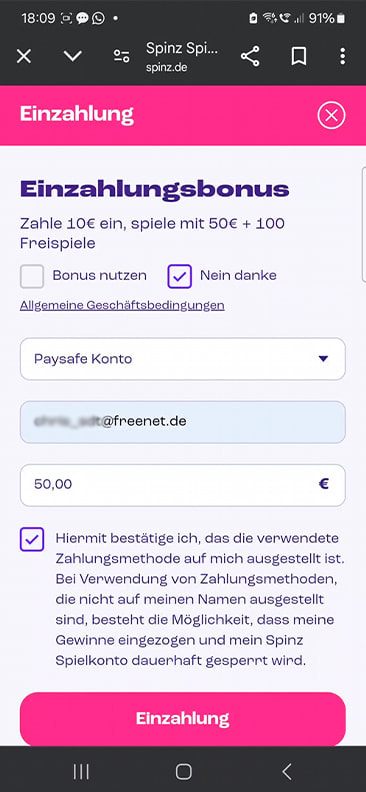Toggle the payment method confirmation checkbox
This screenshot has width=366, height=792.
pos(32,539)
